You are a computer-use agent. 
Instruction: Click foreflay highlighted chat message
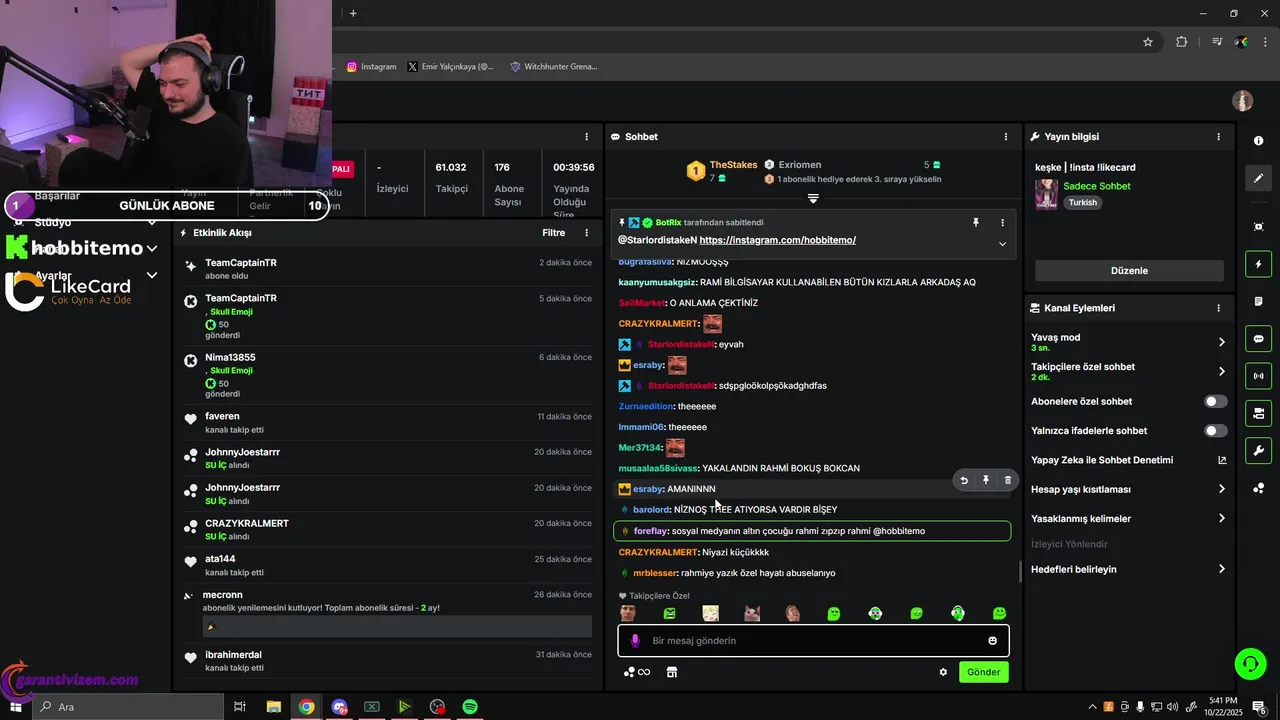point(812,531)
